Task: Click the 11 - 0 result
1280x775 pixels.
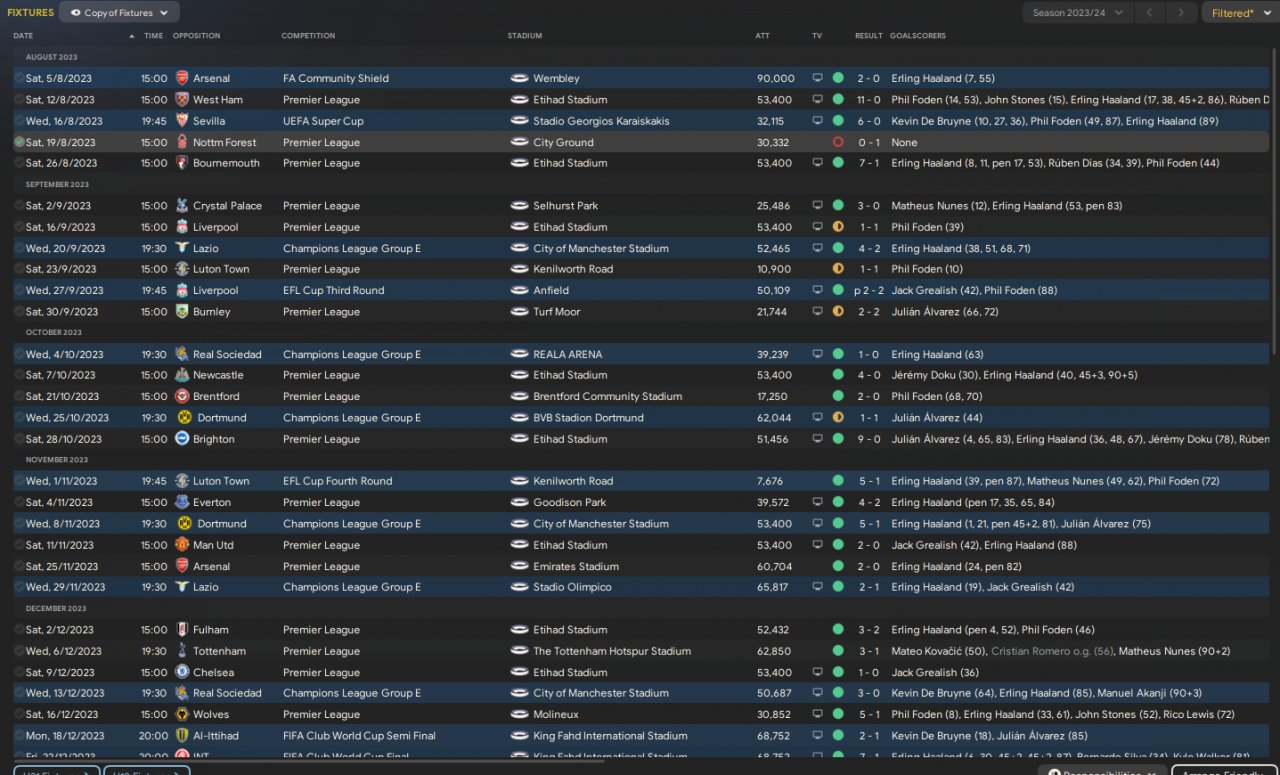Action: (x=868, y=100)
